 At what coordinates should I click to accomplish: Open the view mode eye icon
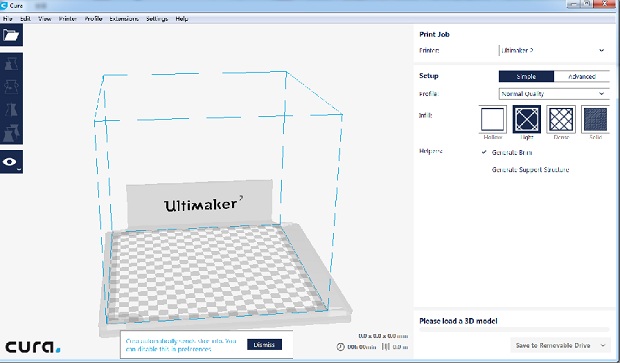click(11, 162)
